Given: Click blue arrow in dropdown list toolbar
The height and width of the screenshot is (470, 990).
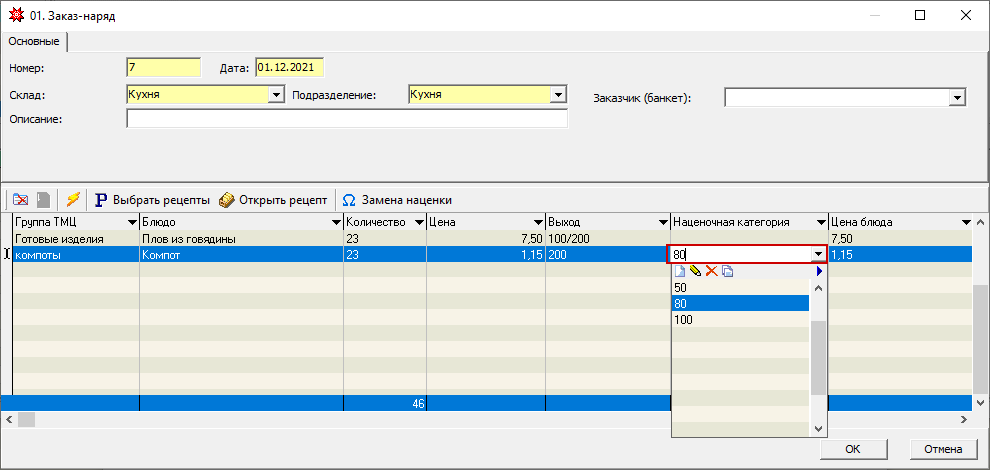Looking at the screenshot, I should 820,271.
